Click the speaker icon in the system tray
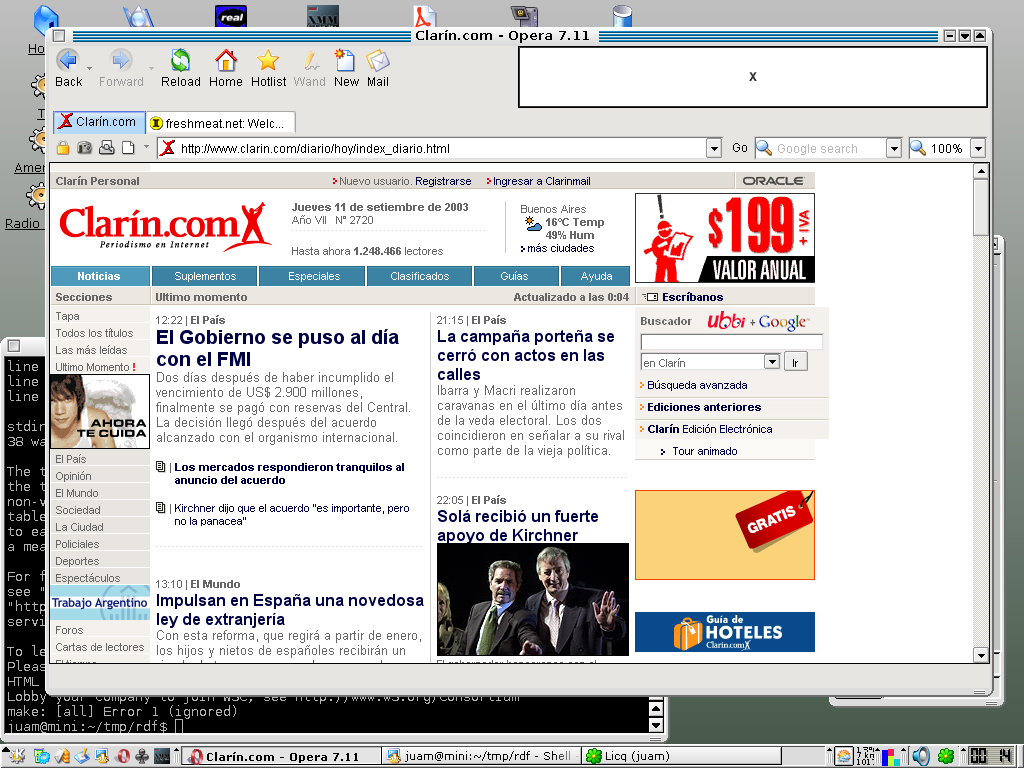 tap(921, 755)
